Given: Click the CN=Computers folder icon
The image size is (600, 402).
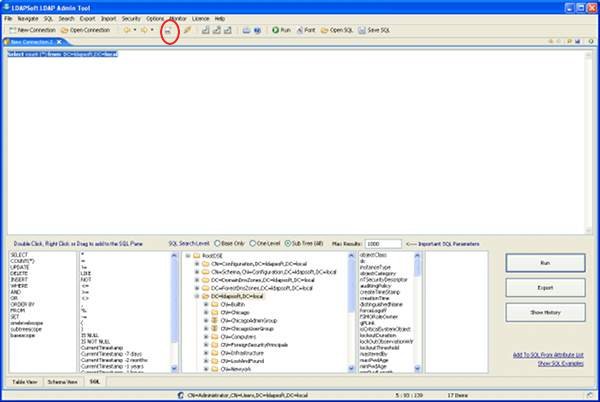Looking at the screenshot, I should [215, 337].
